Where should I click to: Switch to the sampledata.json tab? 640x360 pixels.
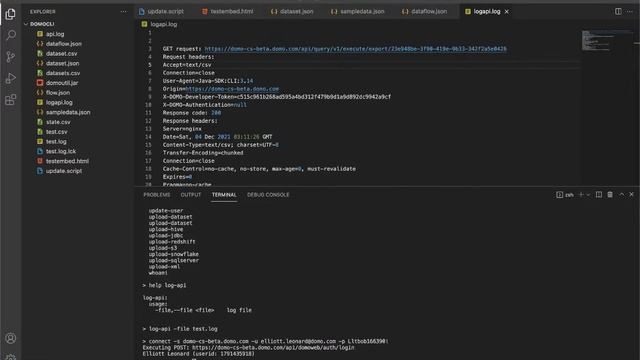358,11
